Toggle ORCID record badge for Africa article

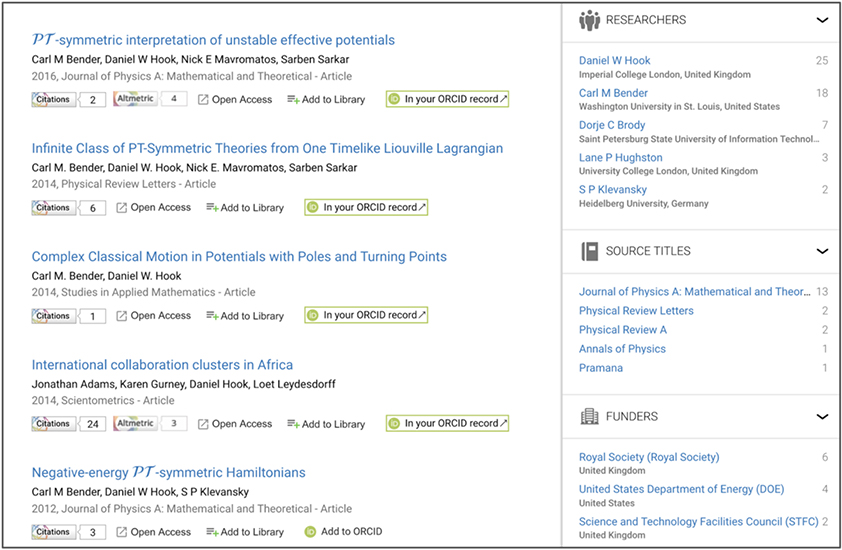tap(448, 424)
